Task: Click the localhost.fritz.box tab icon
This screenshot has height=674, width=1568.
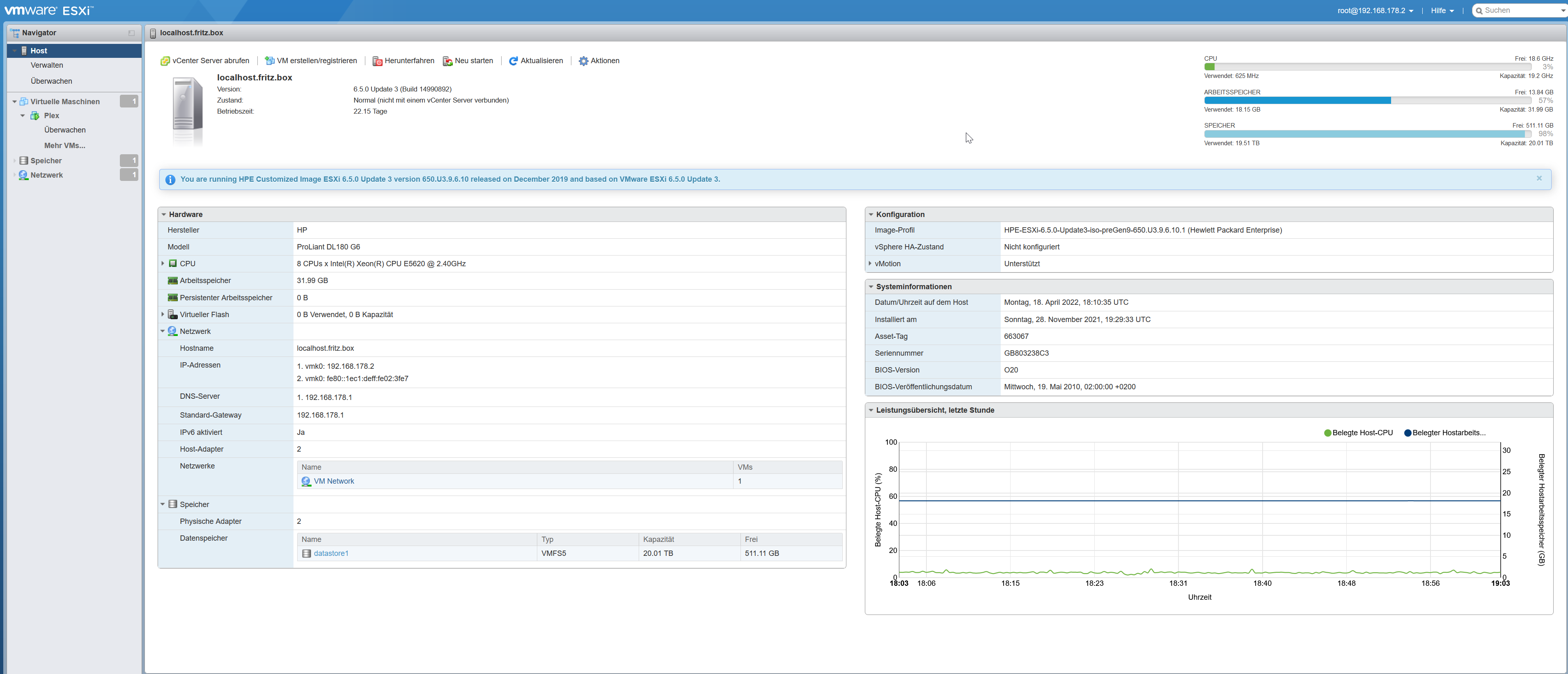Action: point(153,33)
